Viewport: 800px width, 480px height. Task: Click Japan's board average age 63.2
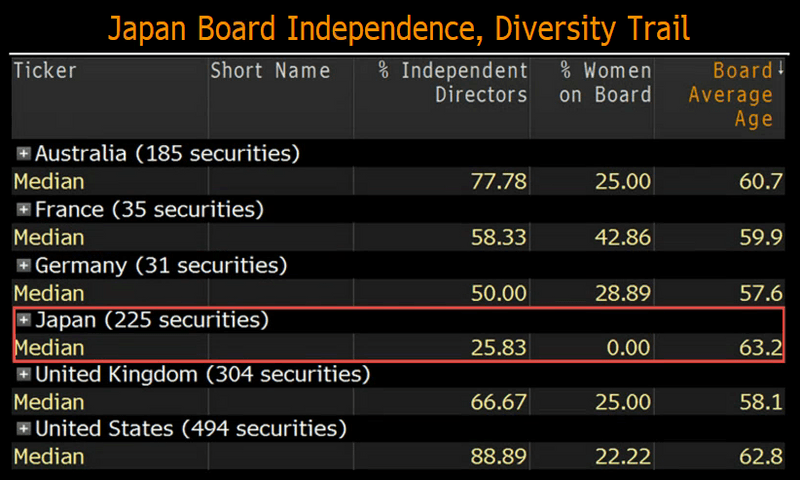[x=755, y=348]
